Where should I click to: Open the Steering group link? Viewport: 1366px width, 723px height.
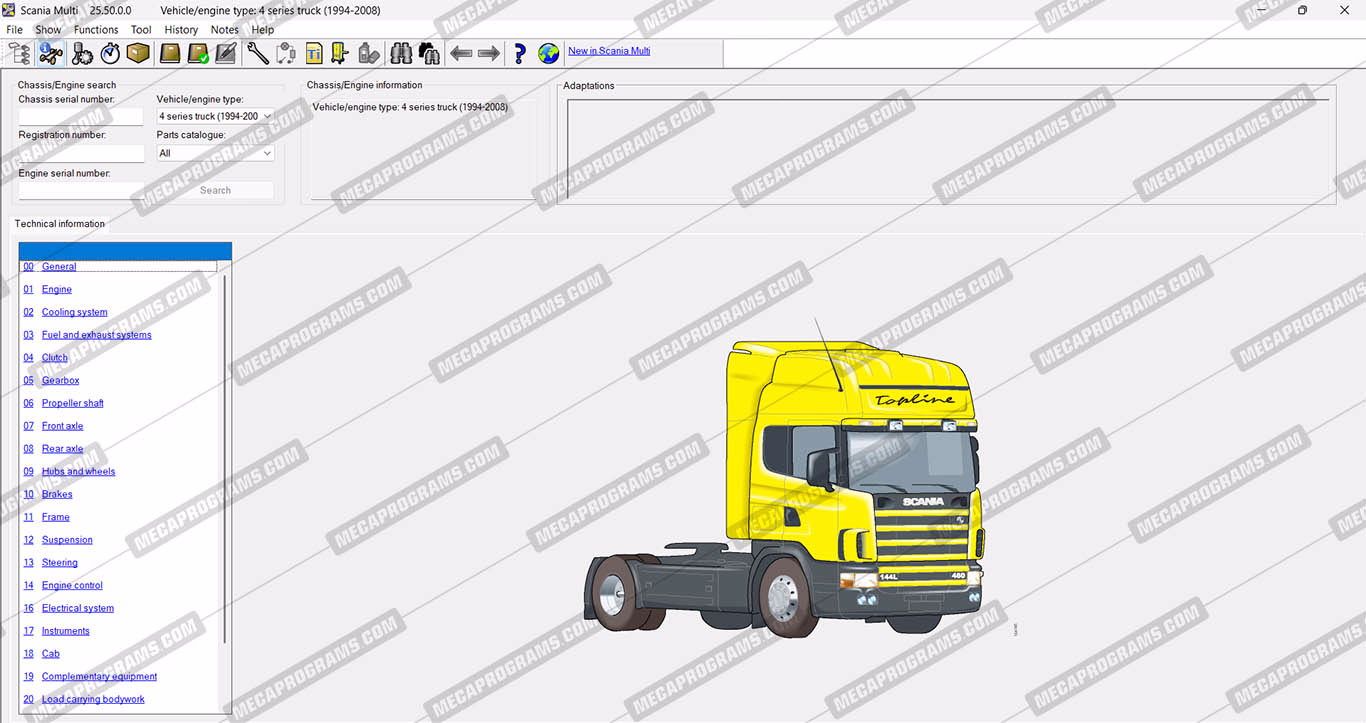click(60, 563)
